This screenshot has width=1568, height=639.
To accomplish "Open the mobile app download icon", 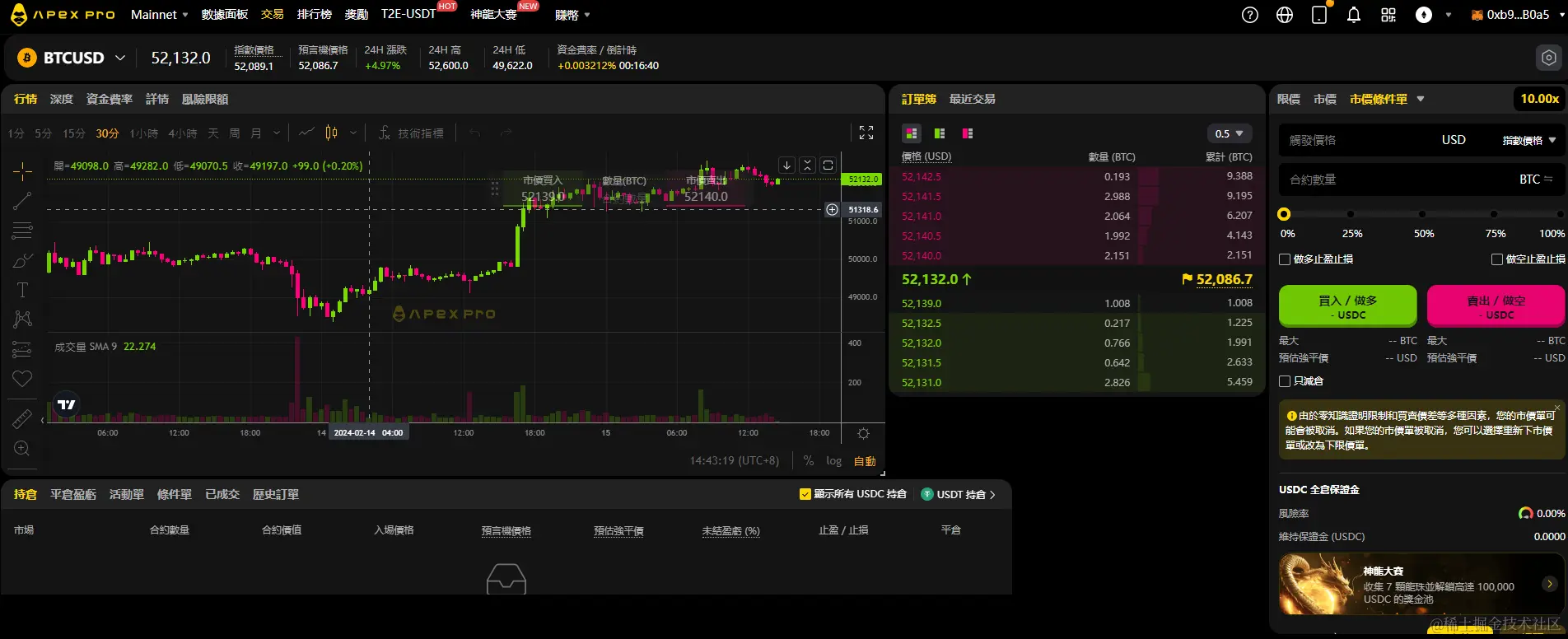I will click(x=1319, y=15).
